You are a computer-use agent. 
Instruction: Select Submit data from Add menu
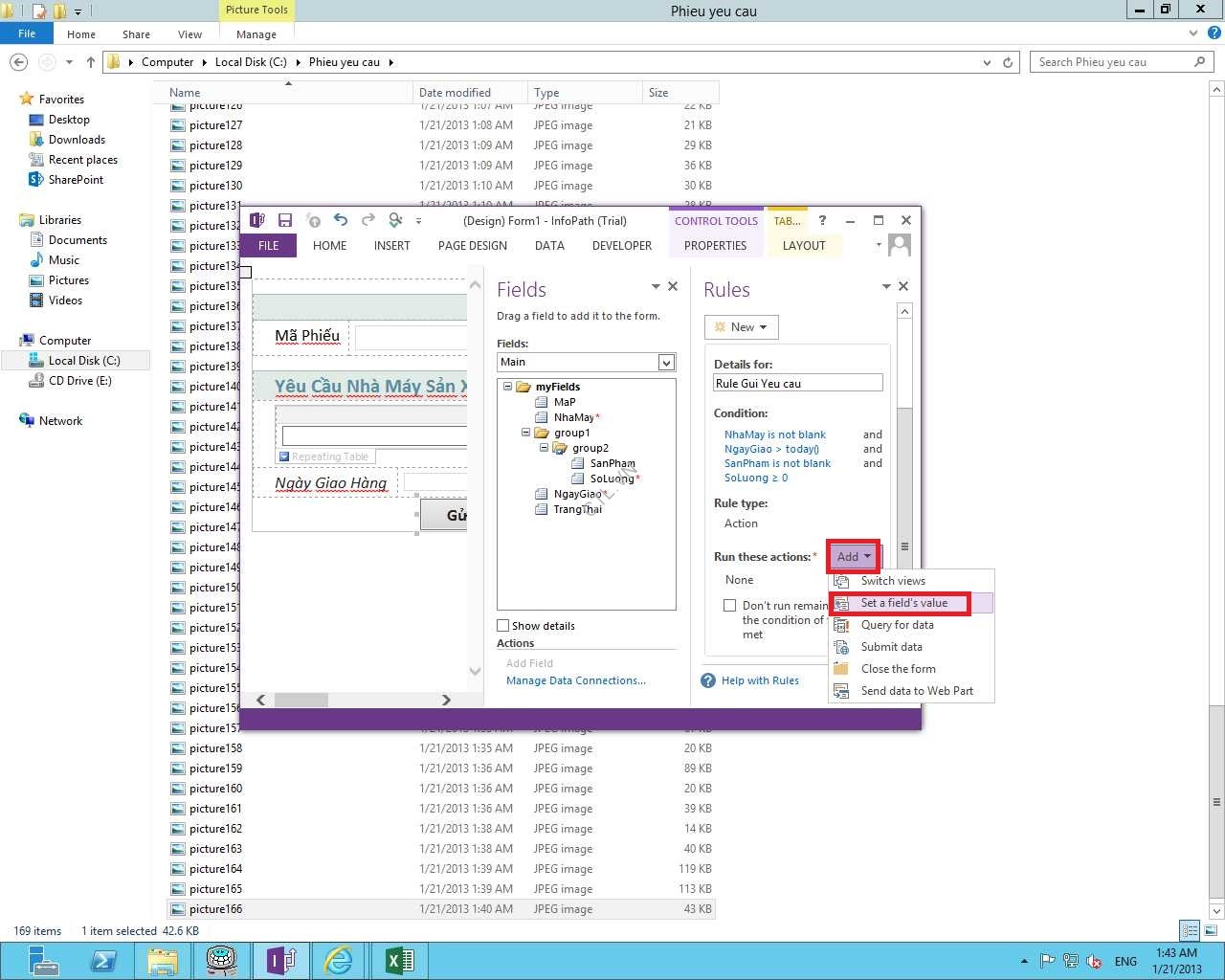click(891, 647)
